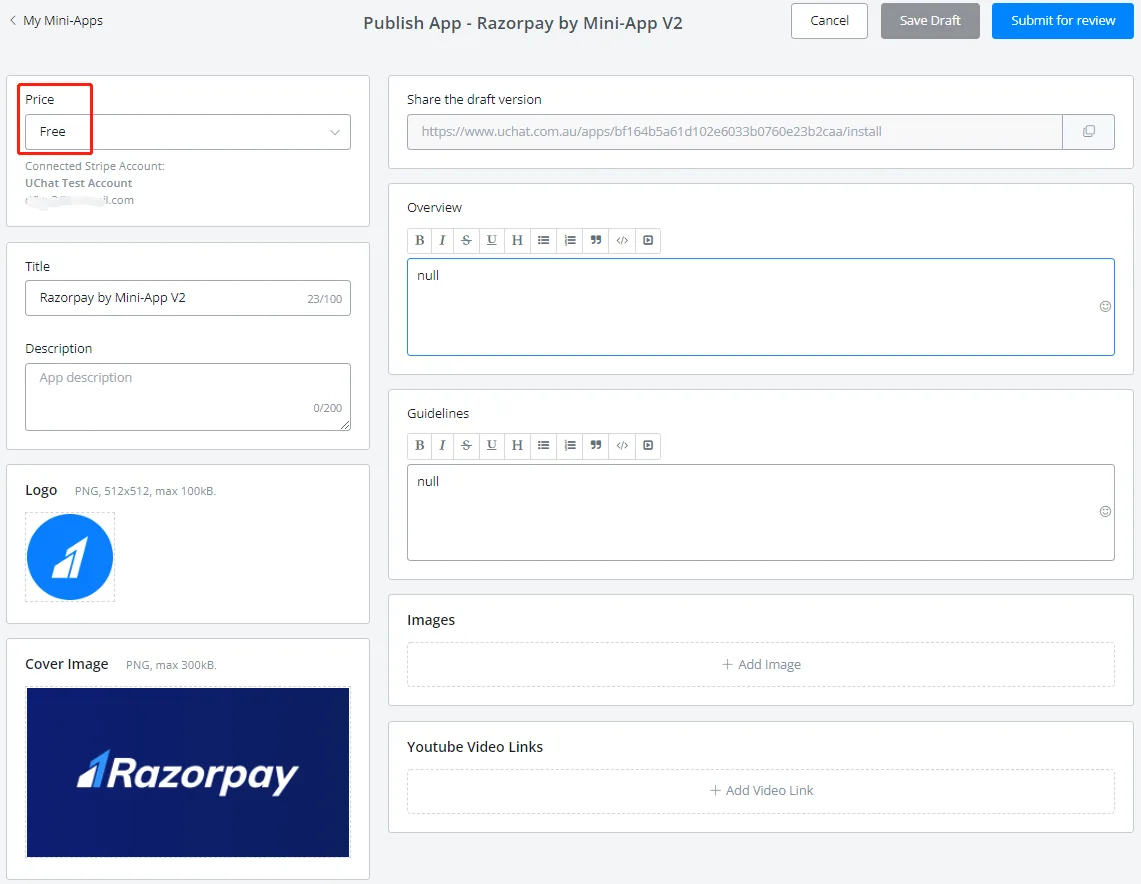This screenshot has width=1141, height=884.
Task: Click the App description text area
Action: (x=188, y=397)
